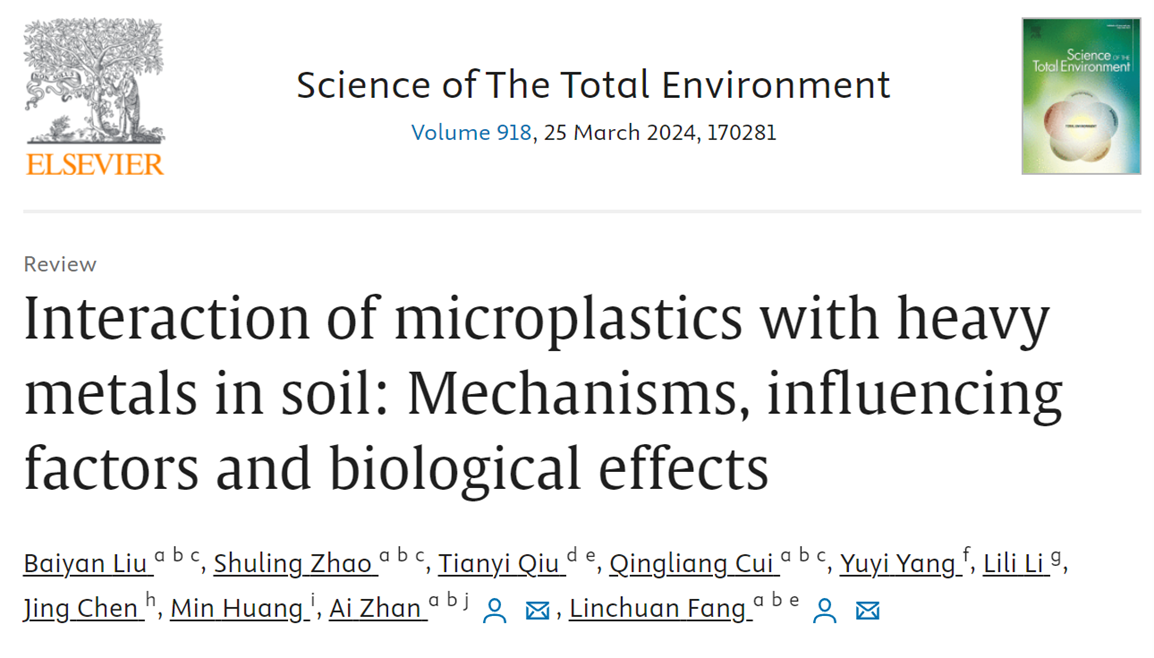Select author Shuling Zhao
The width and height of the screenshot is (1154, 658).
pos(292,564)
